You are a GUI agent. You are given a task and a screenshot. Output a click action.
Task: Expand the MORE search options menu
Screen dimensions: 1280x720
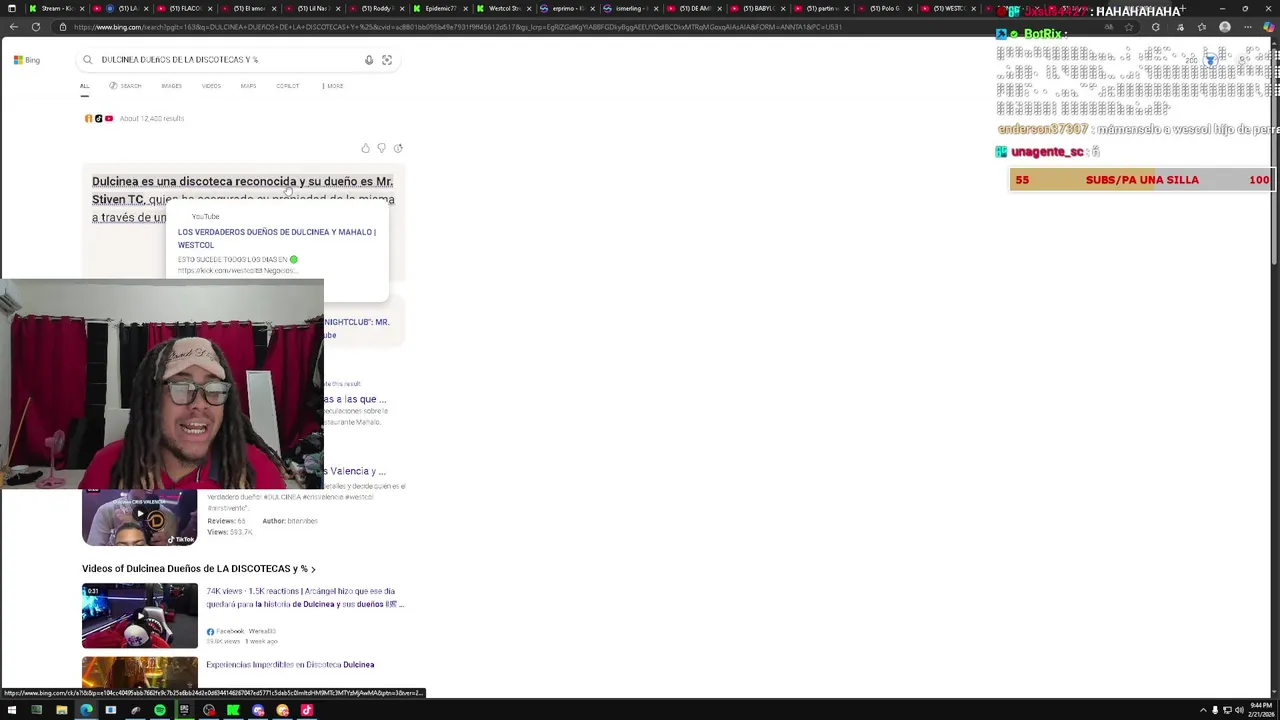pos(333,86)
